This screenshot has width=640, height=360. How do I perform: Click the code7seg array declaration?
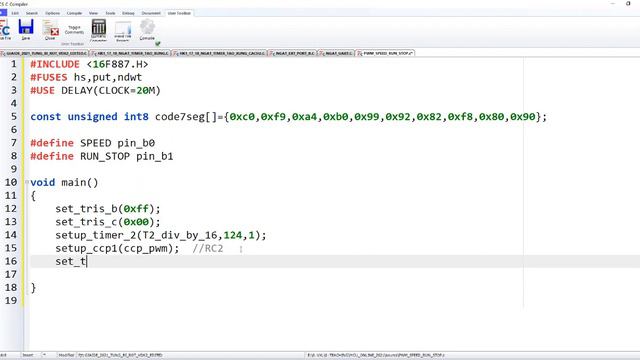click(288, 117)
